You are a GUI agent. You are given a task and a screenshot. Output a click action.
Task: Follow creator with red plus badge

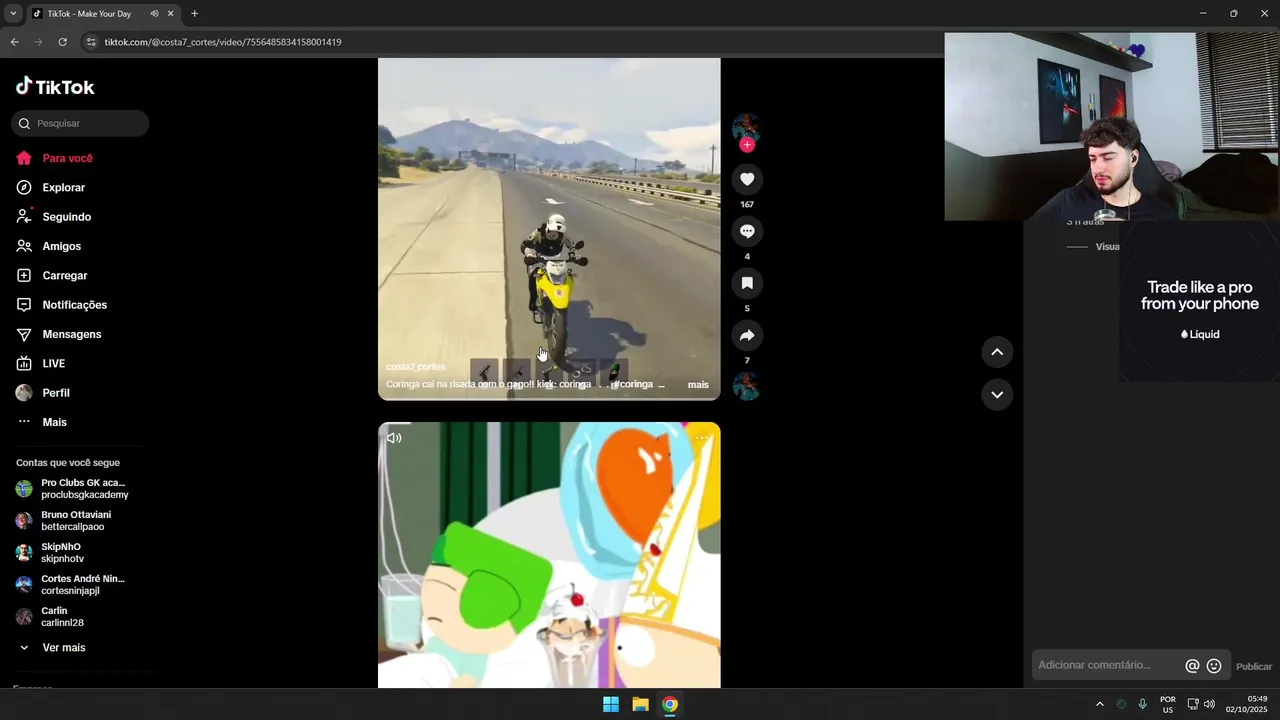click(747, 145)
